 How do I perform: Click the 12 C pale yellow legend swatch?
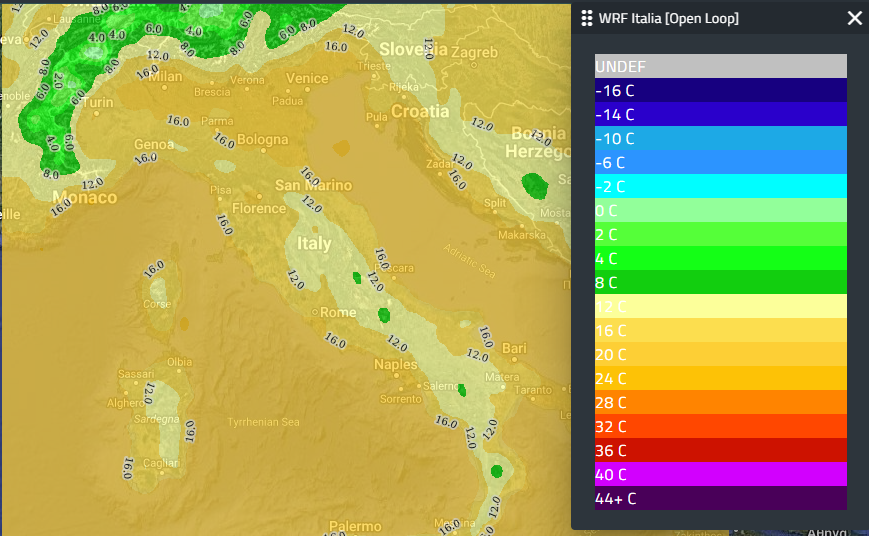[x=720, y=306]
